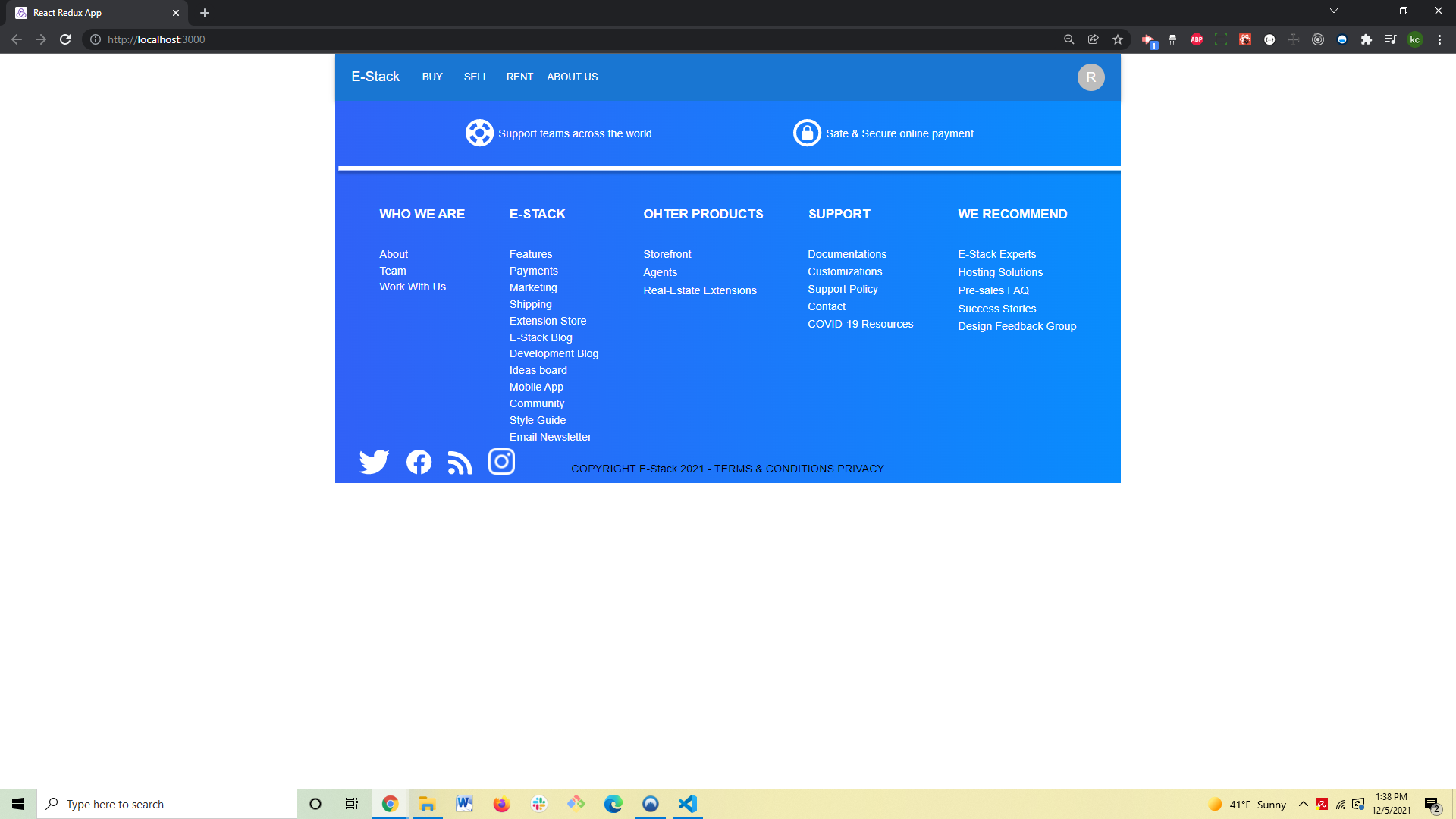Click the lock Safe & Secure payment icon
Viewport: 1456px width, 819px height.
(807, 132)
